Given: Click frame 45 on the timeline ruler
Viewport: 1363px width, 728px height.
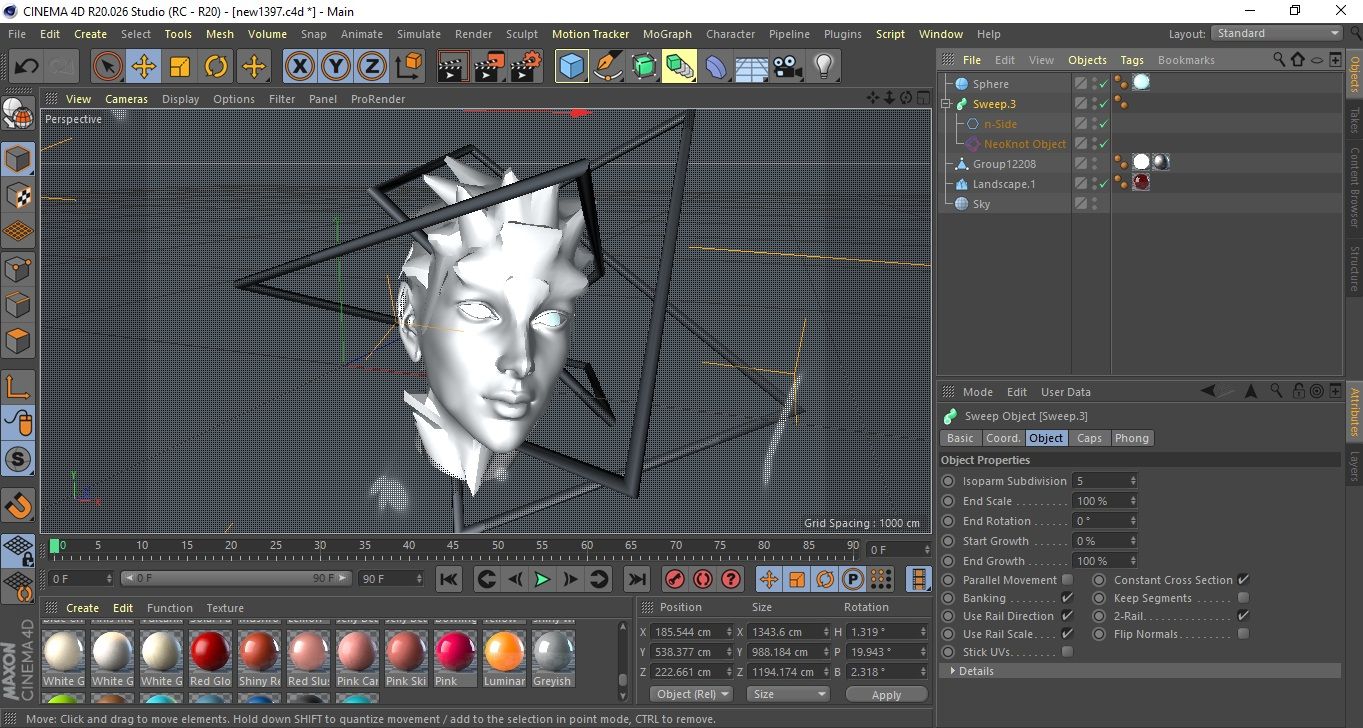Looking at the screenshot, I should coord(453,546).
